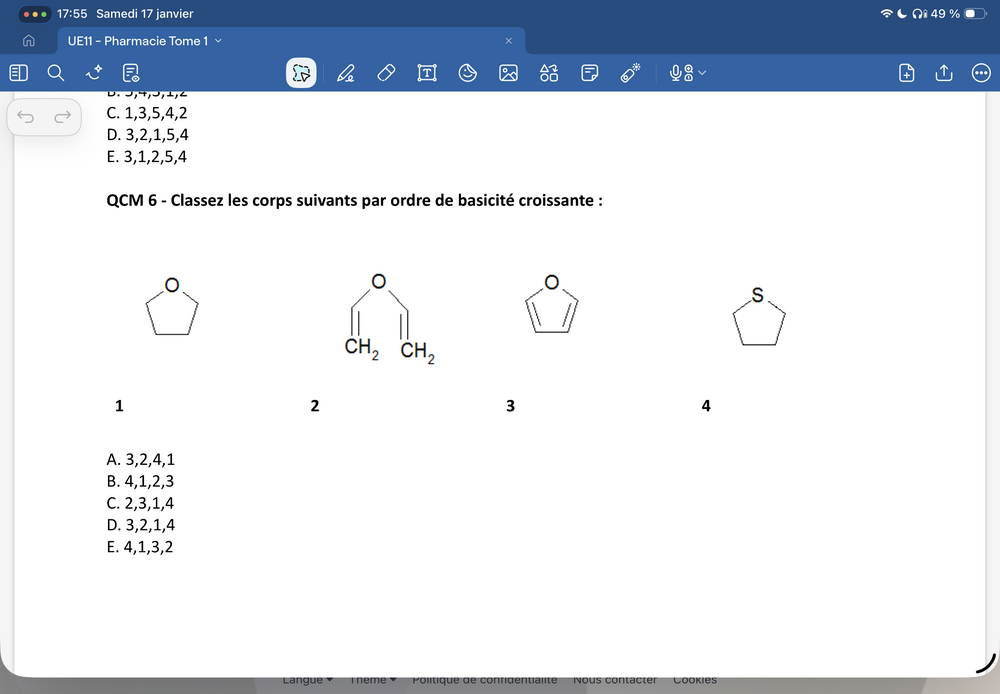The height and width of the screenshot is (694, 1000).
Task: Open the AI sparkle assistant
Action: point(94,72)
